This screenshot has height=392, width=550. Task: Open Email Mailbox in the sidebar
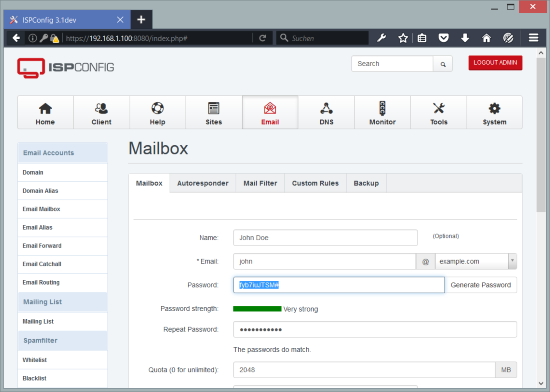62,209
